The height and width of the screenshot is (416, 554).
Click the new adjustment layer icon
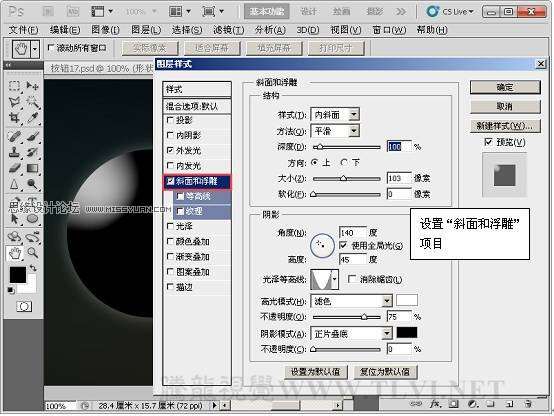point(472,404)
